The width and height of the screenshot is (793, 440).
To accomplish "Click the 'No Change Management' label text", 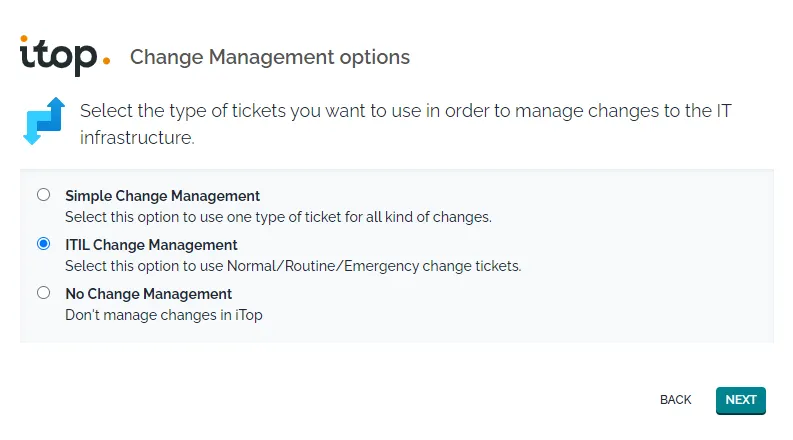I will pos(148,294).
